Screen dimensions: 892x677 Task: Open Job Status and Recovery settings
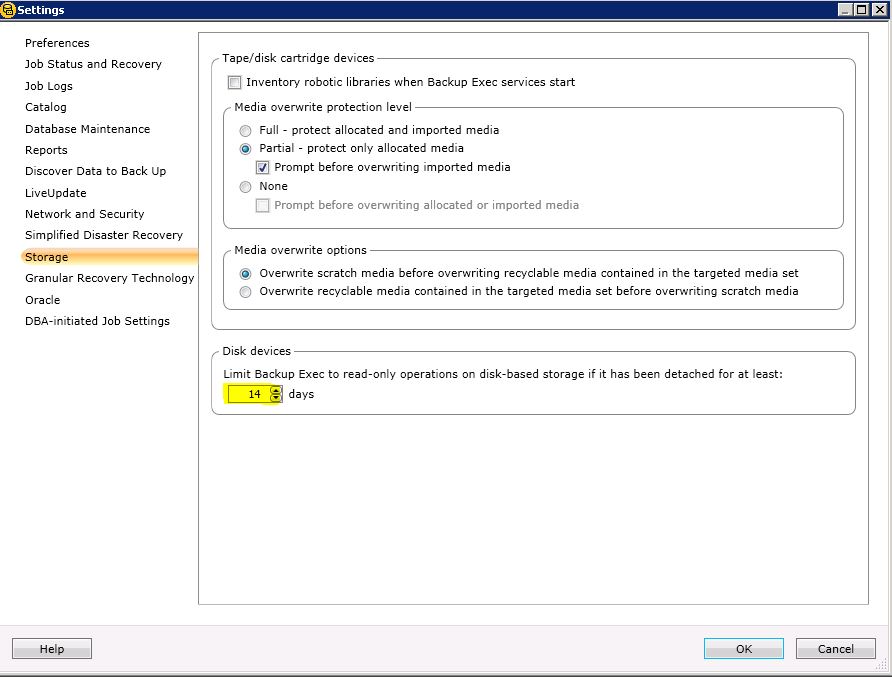[x=93, y=64]
